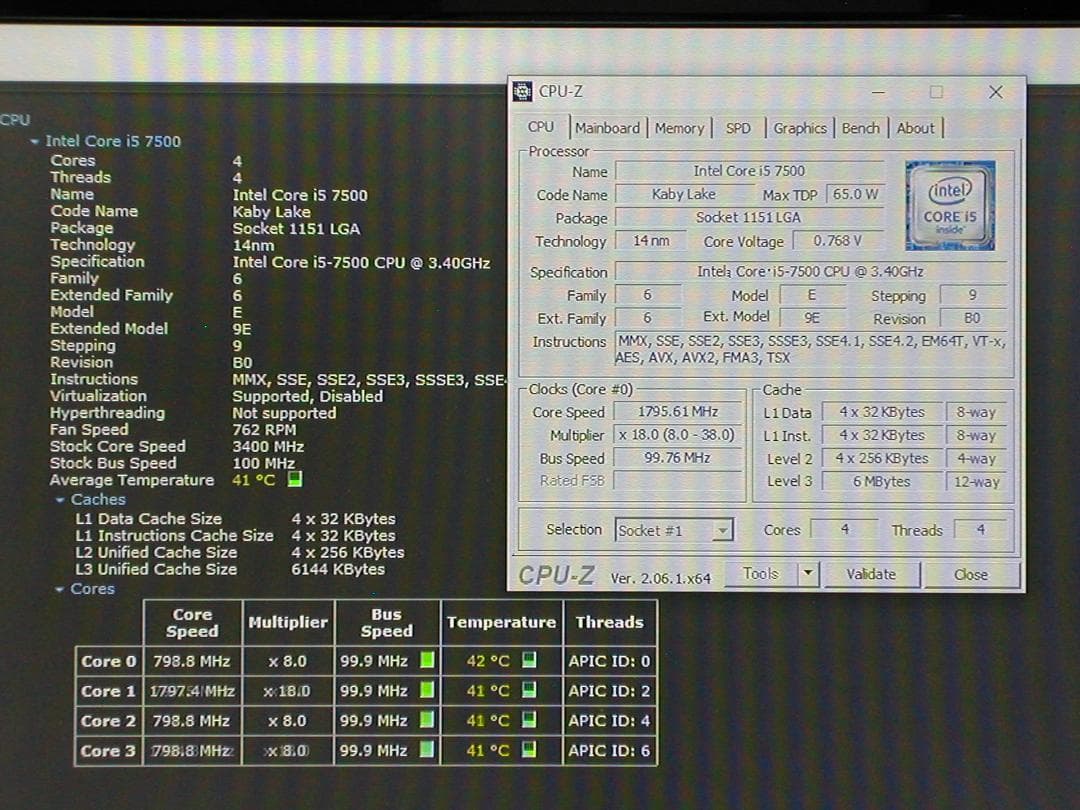Open the Bench tab
The image size is (1080, 810).
tap(861, 128)
